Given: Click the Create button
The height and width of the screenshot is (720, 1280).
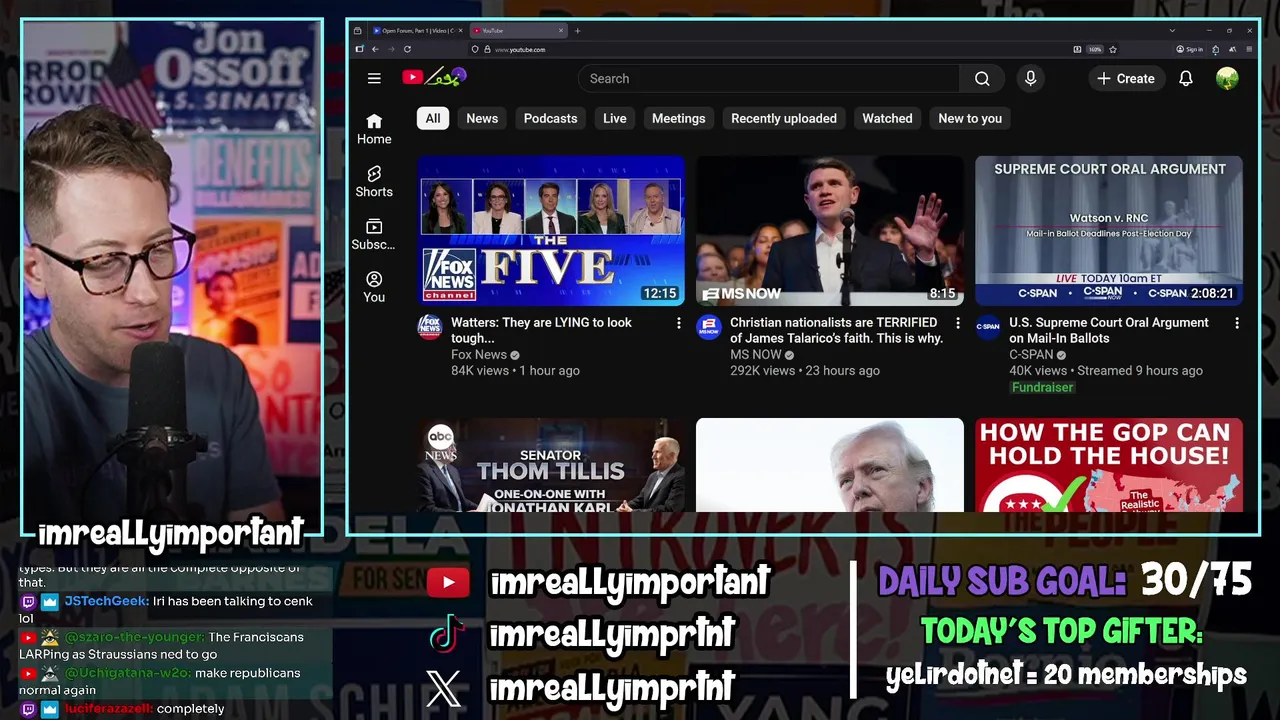Looking at the screenshot, I should point(1125,78).
